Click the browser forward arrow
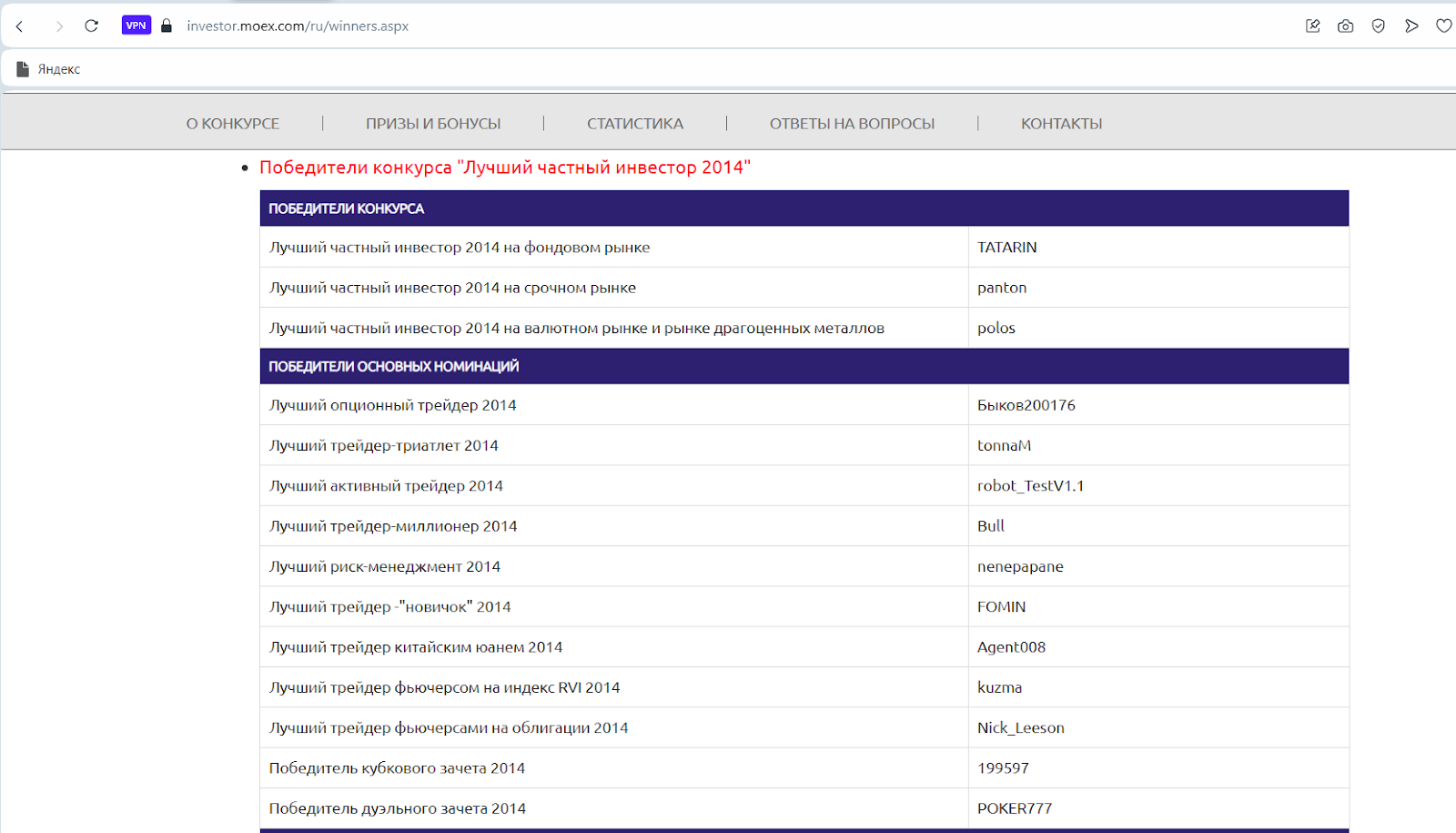This screenshot has width=1456, height=833. point(59,26)
